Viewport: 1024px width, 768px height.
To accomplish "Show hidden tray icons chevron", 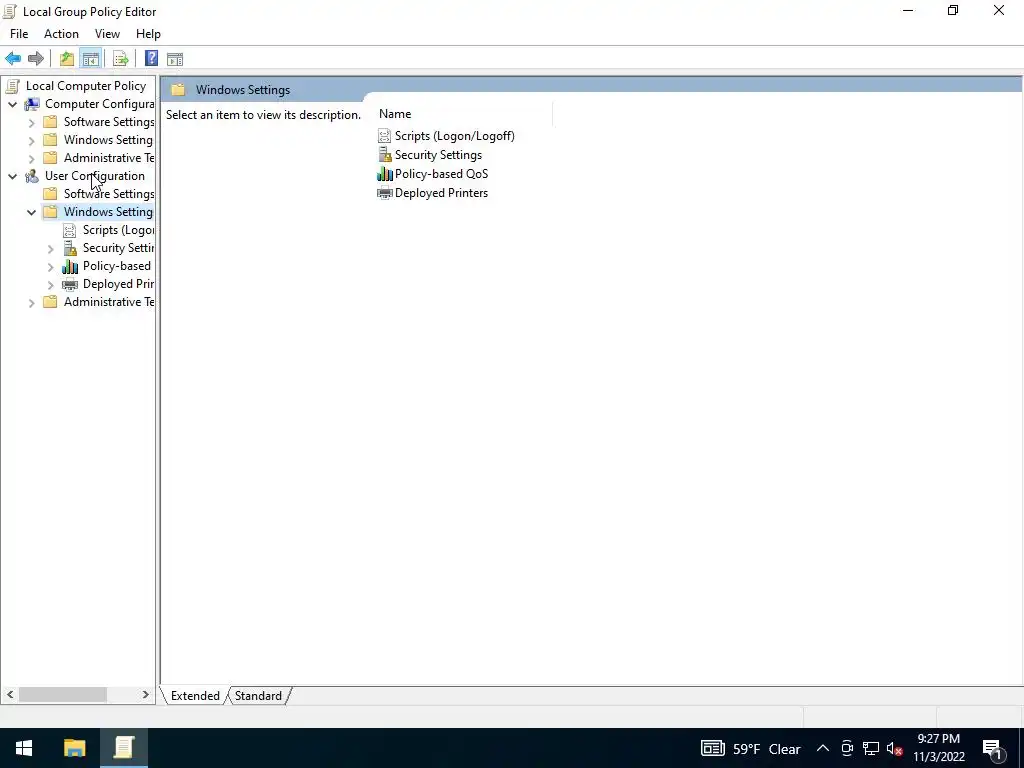I will point(823,748).
